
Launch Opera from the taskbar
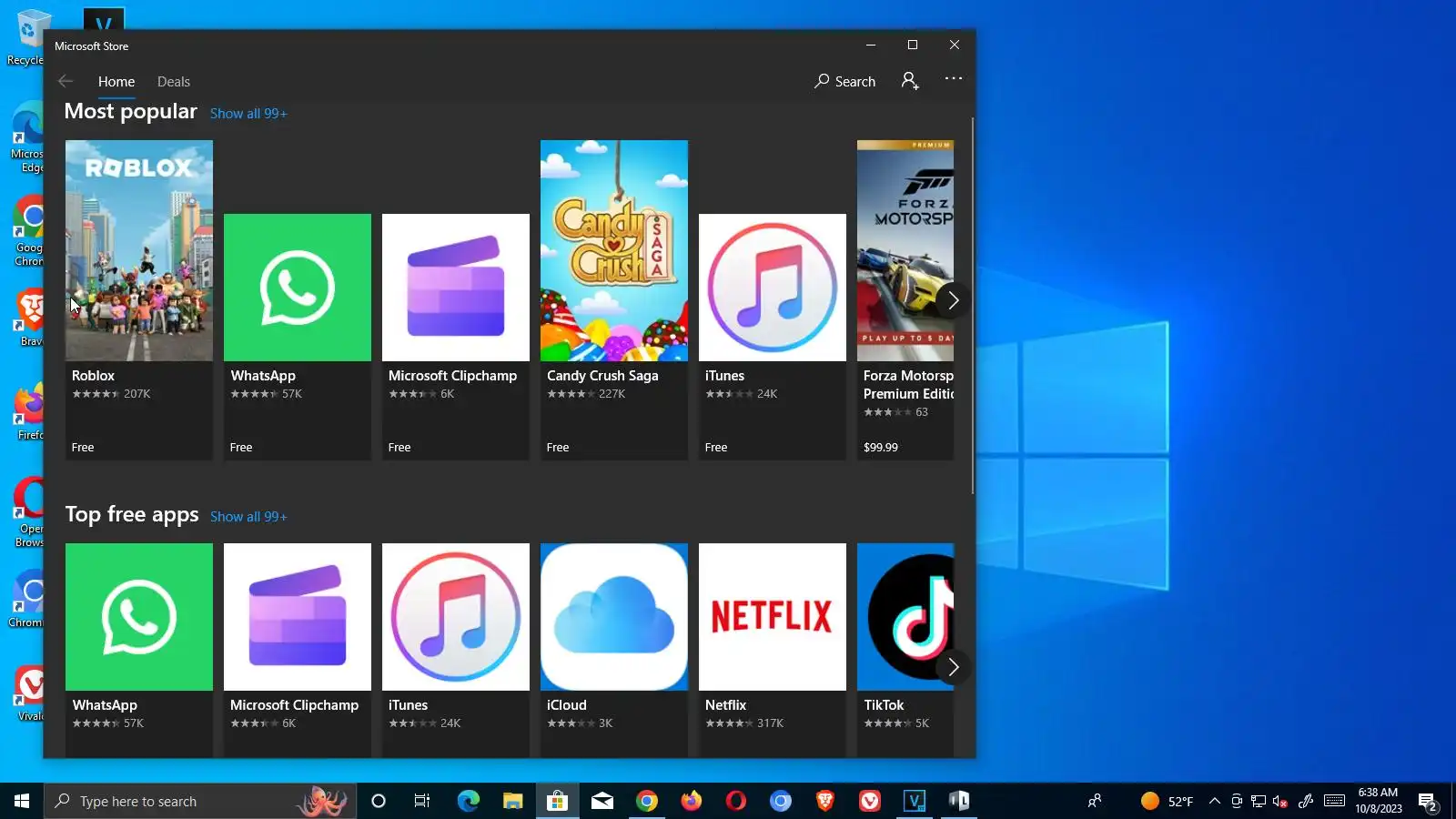point(735,801)
